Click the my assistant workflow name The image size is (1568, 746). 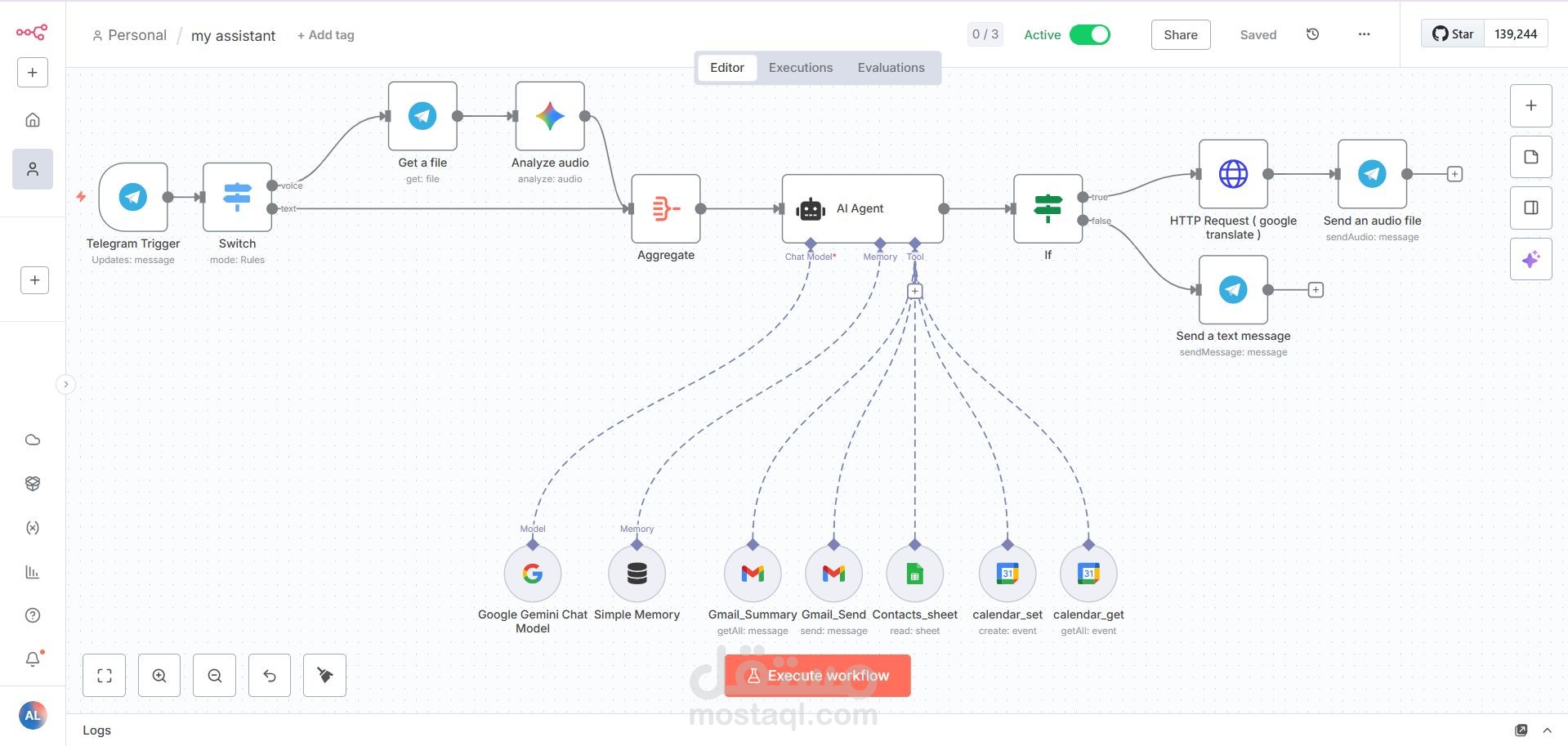[234, 36]
